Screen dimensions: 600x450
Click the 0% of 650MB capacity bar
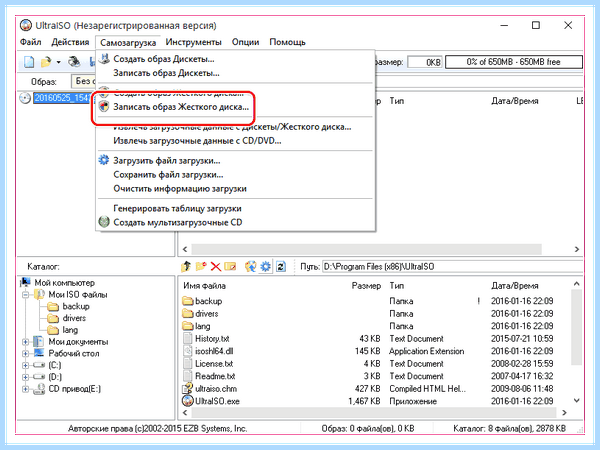pyautogui.click(x=514, y=62)
